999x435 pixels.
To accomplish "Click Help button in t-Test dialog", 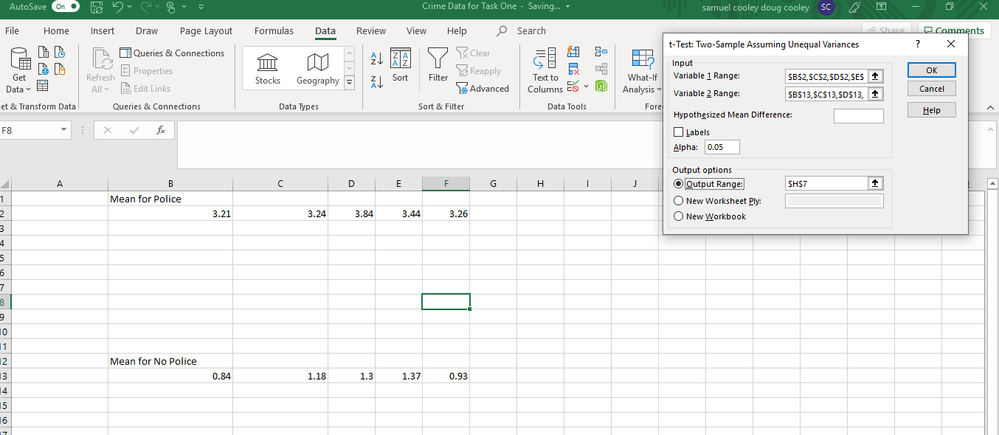I will (931, 110).
